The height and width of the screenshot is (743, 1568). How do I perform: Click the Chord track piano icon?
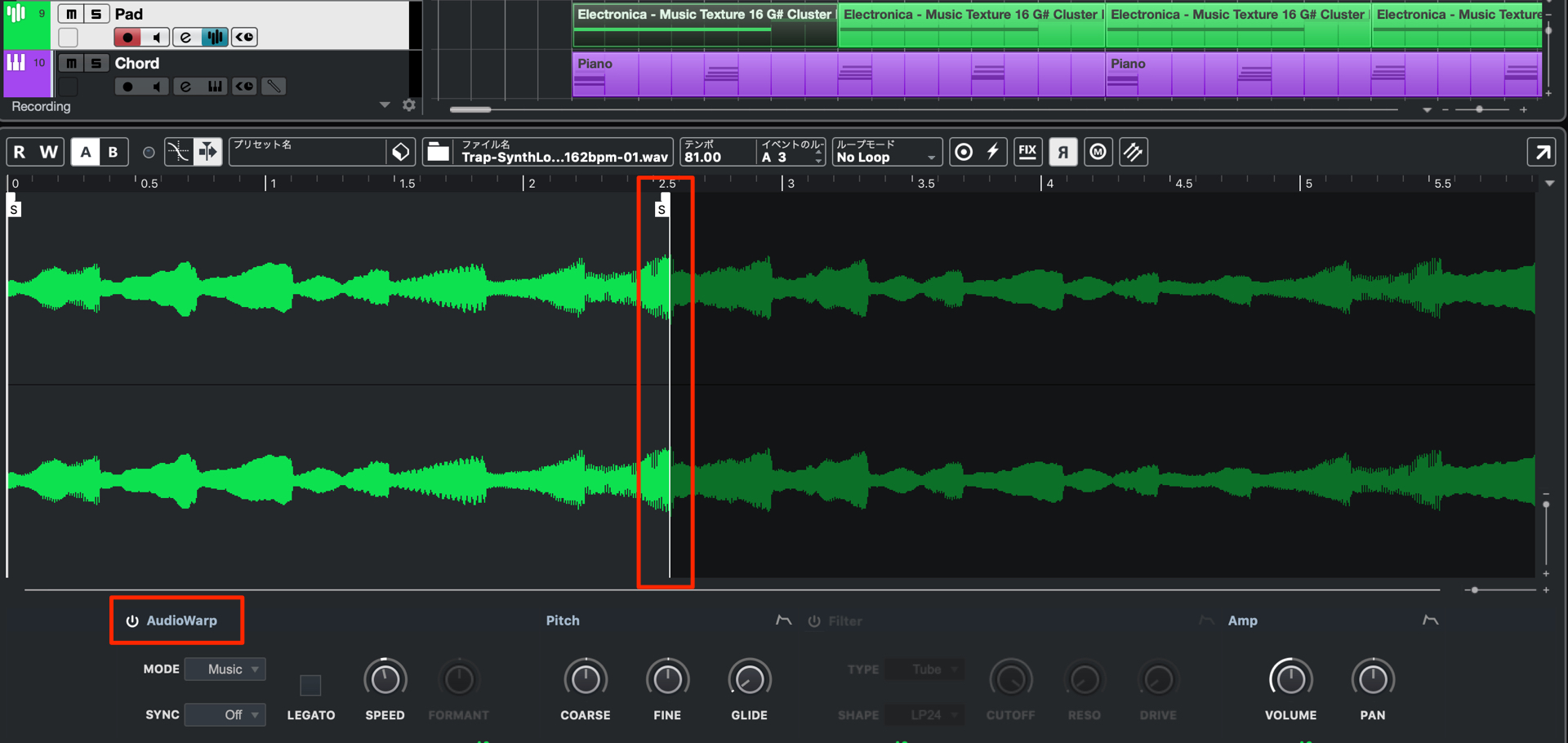[16, 62]
